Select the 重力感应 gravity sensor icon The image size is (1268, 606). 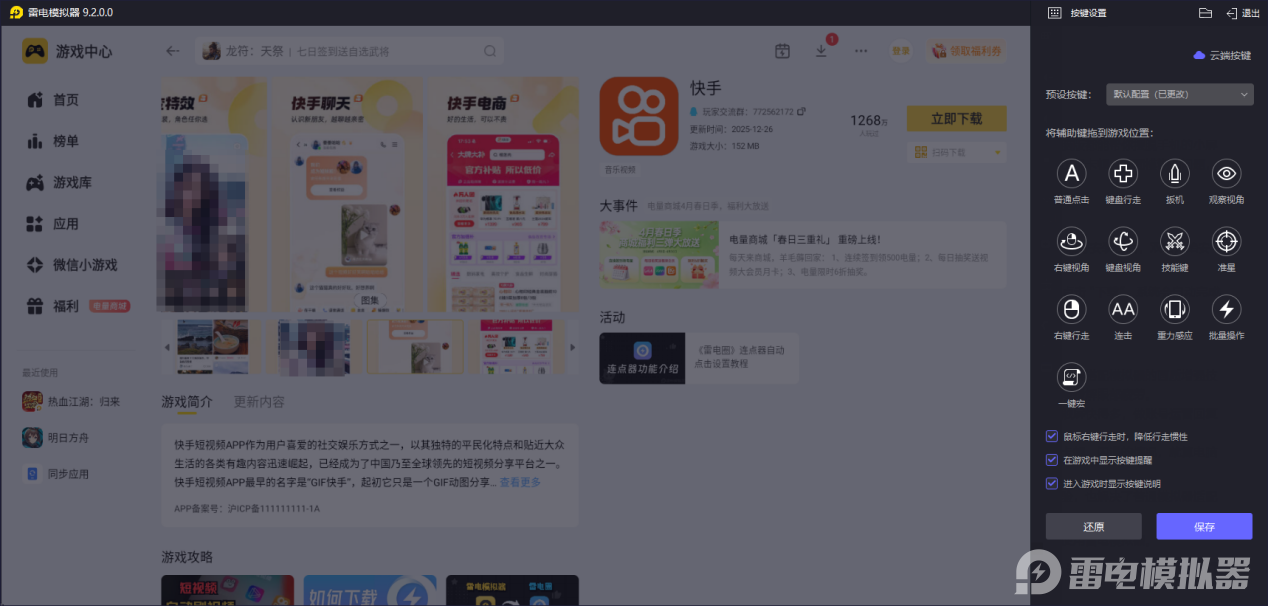coord(1175,309)
